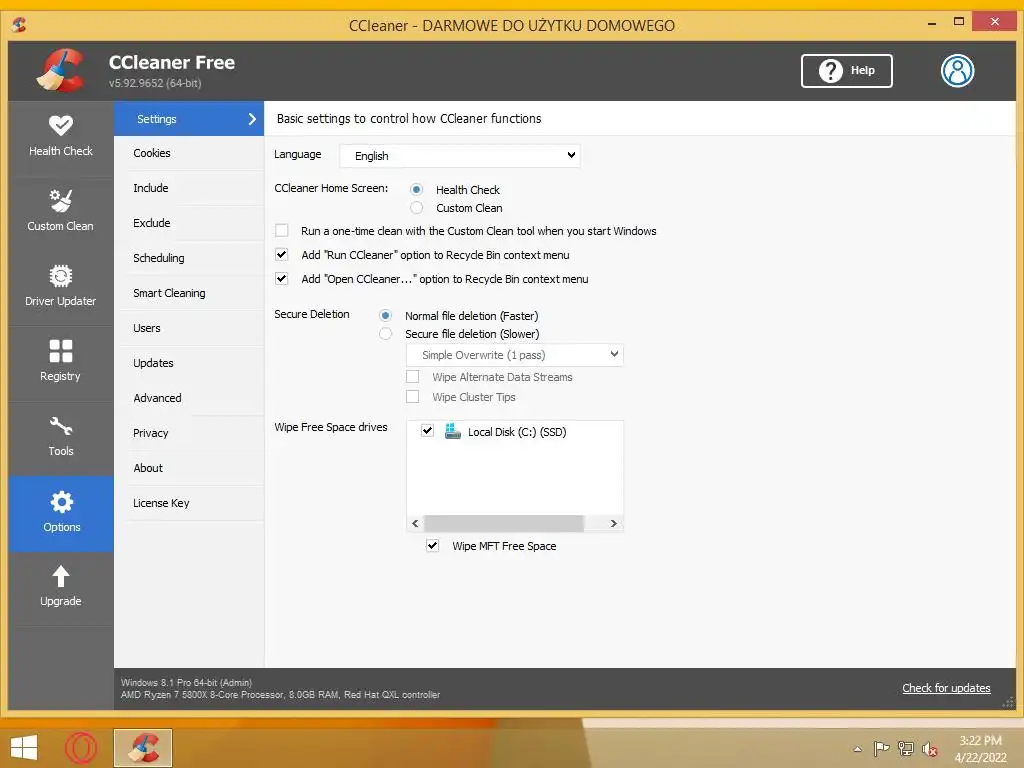The height and width of the screenshot is (768, 1024).
Task: Toggle Wipe MFT Free Space checkbox
Action: tap(432, 545)
